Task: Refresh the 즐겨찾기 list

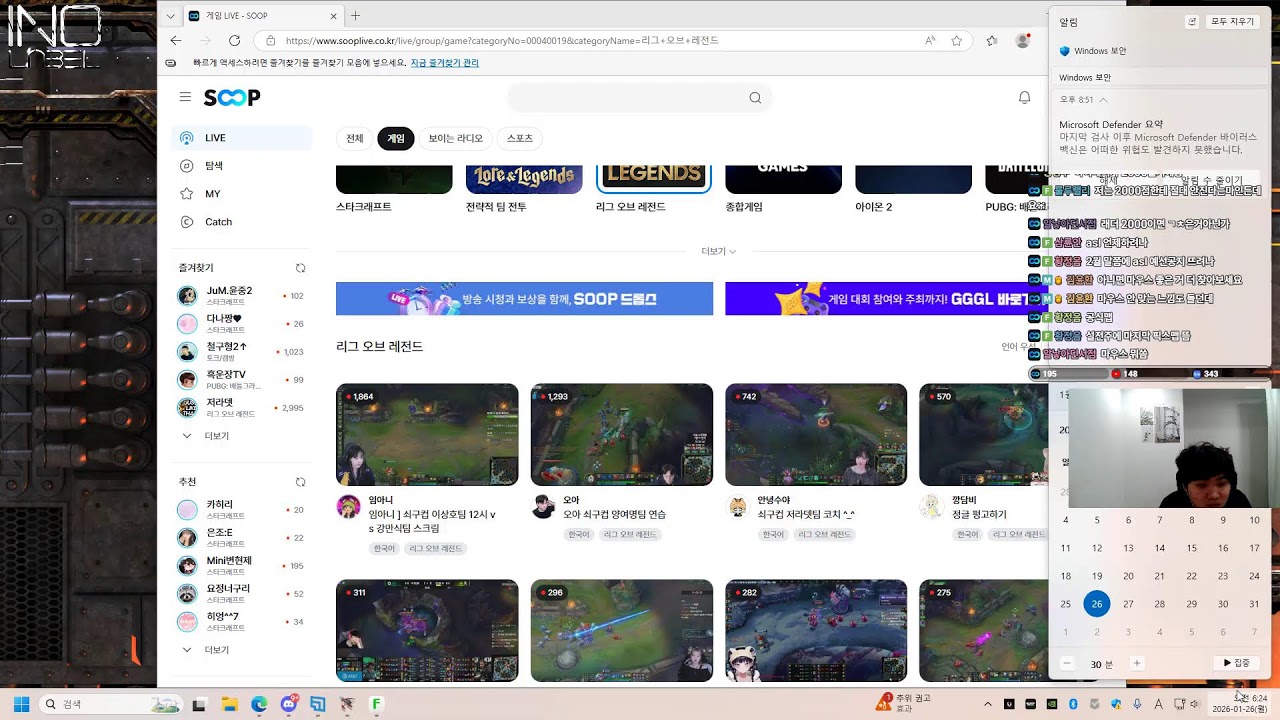Action: [300, 268]
